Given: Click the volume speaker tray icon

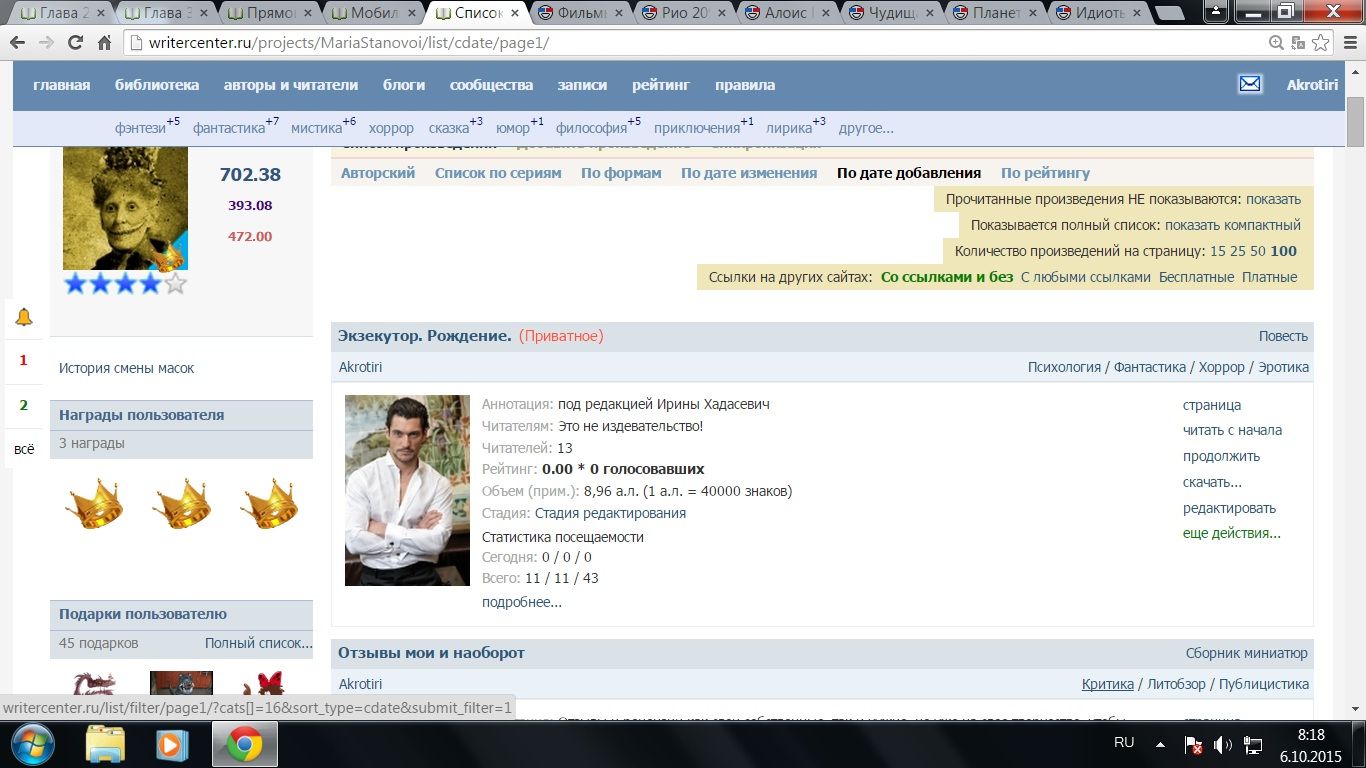Looking at the screenshot, I should tap(1222, 744).
